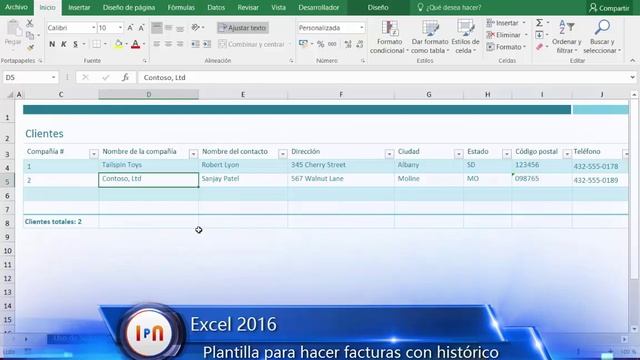The height and width of the screenshot is (360, 640).
Task: Open filter for Nombre del contacto
Action: pyautogui.click(x=282, y=154)
